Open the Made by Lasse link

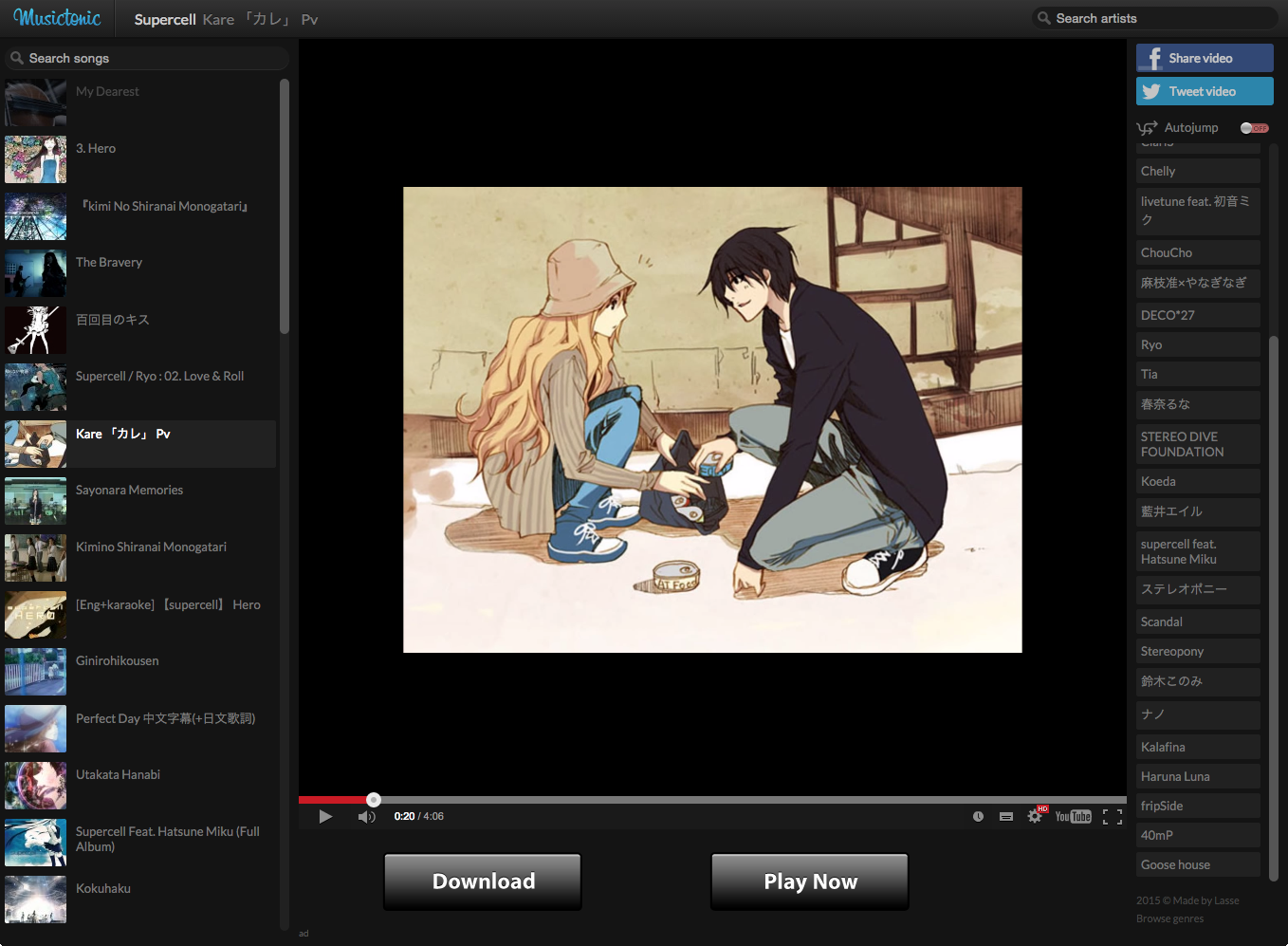1205,900
